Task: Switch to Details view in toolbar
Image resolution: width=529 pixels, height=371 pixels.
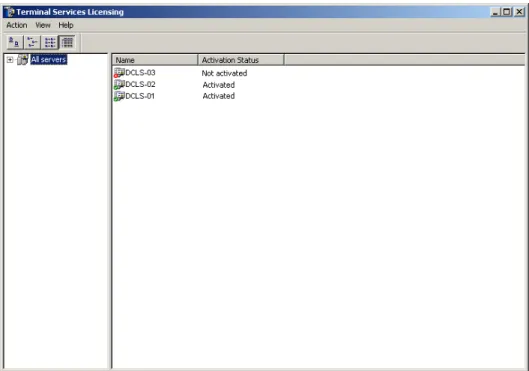Action: [67, 42]
